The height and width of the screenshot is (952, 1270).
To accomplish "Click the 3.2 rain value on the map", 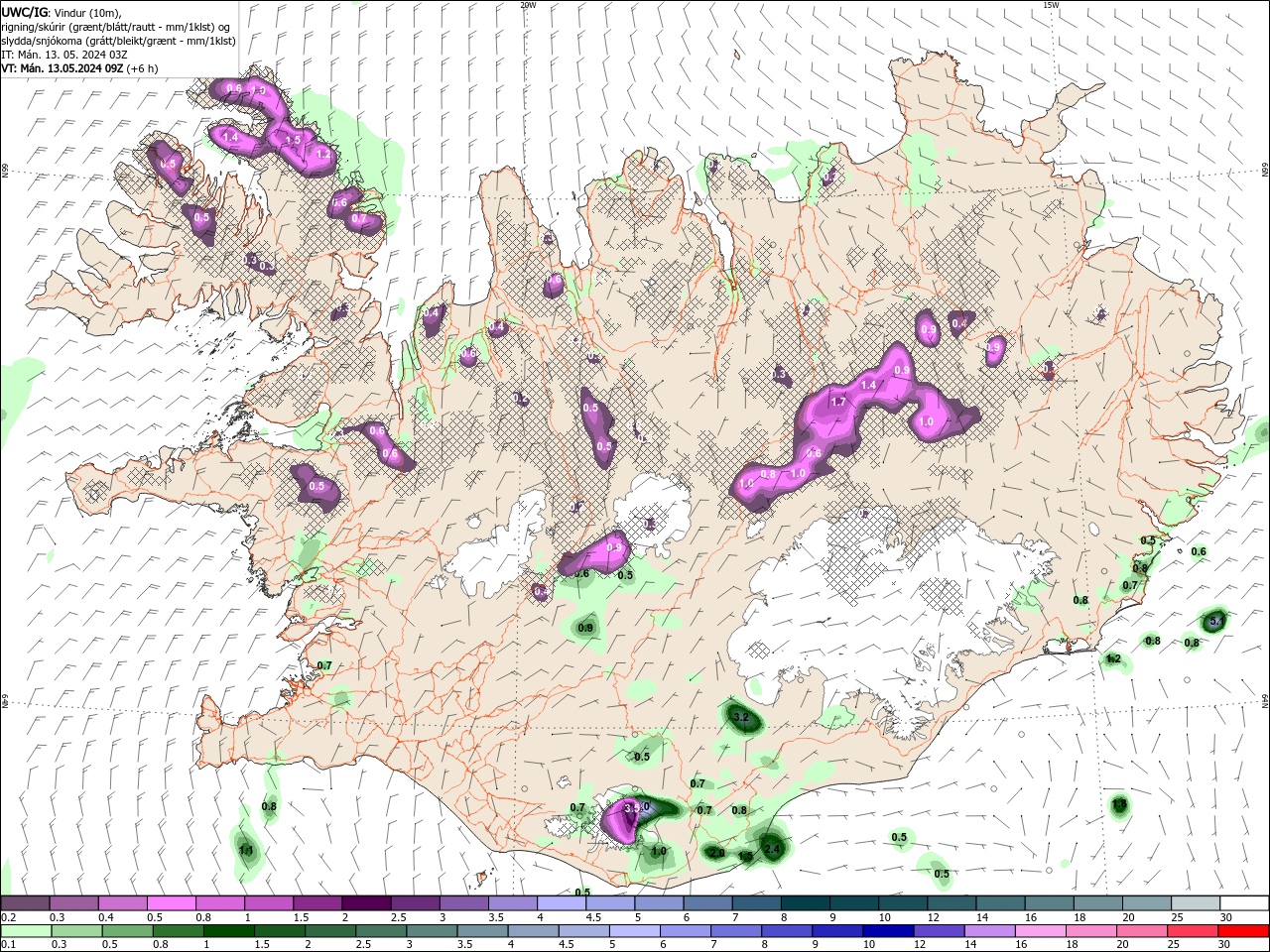I will pyautogui.click(x=740, y=716).
